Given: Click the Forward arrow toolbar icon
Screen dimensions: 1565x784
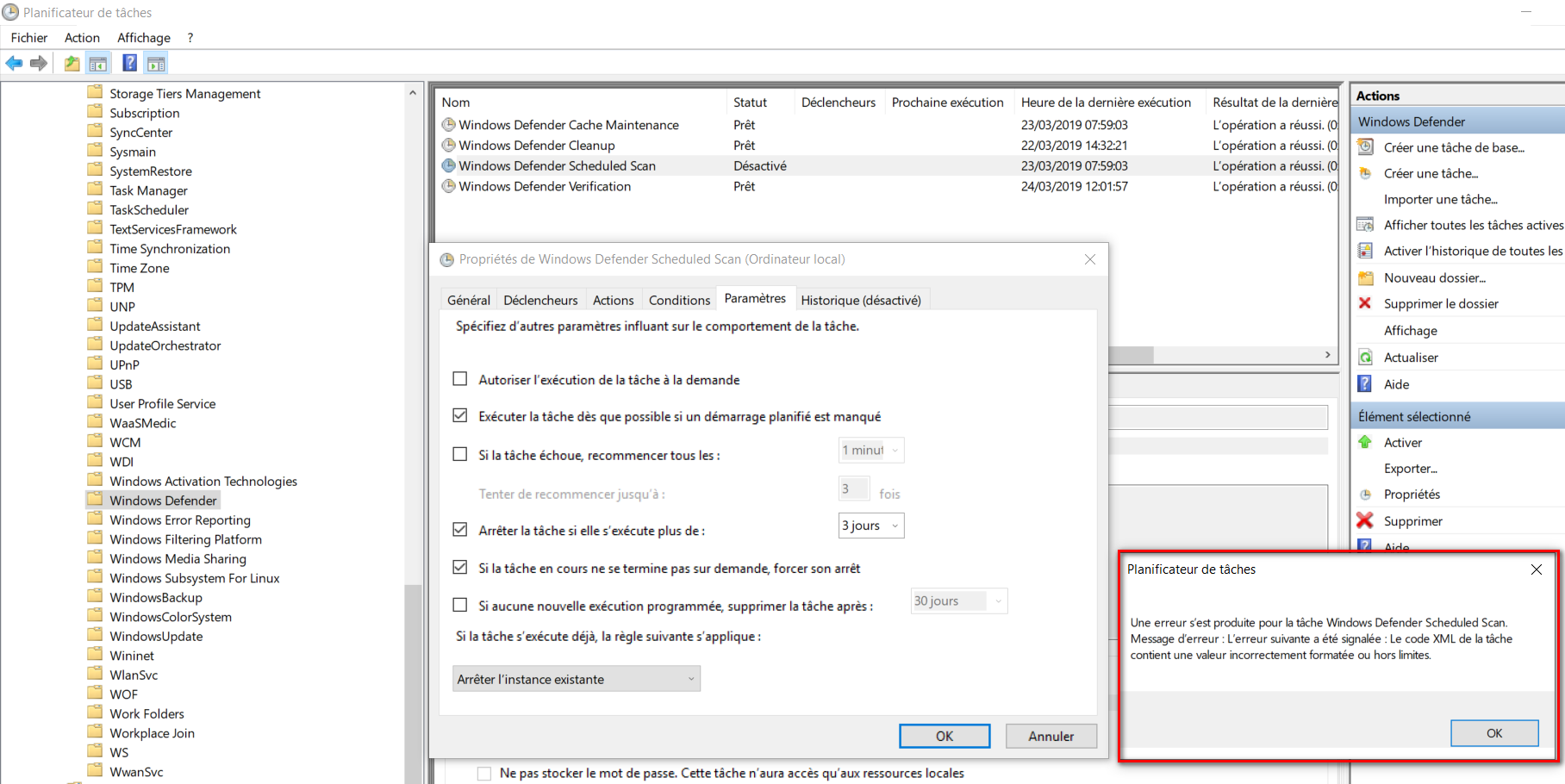Looking at the screenshot, I should pos(39,63).
